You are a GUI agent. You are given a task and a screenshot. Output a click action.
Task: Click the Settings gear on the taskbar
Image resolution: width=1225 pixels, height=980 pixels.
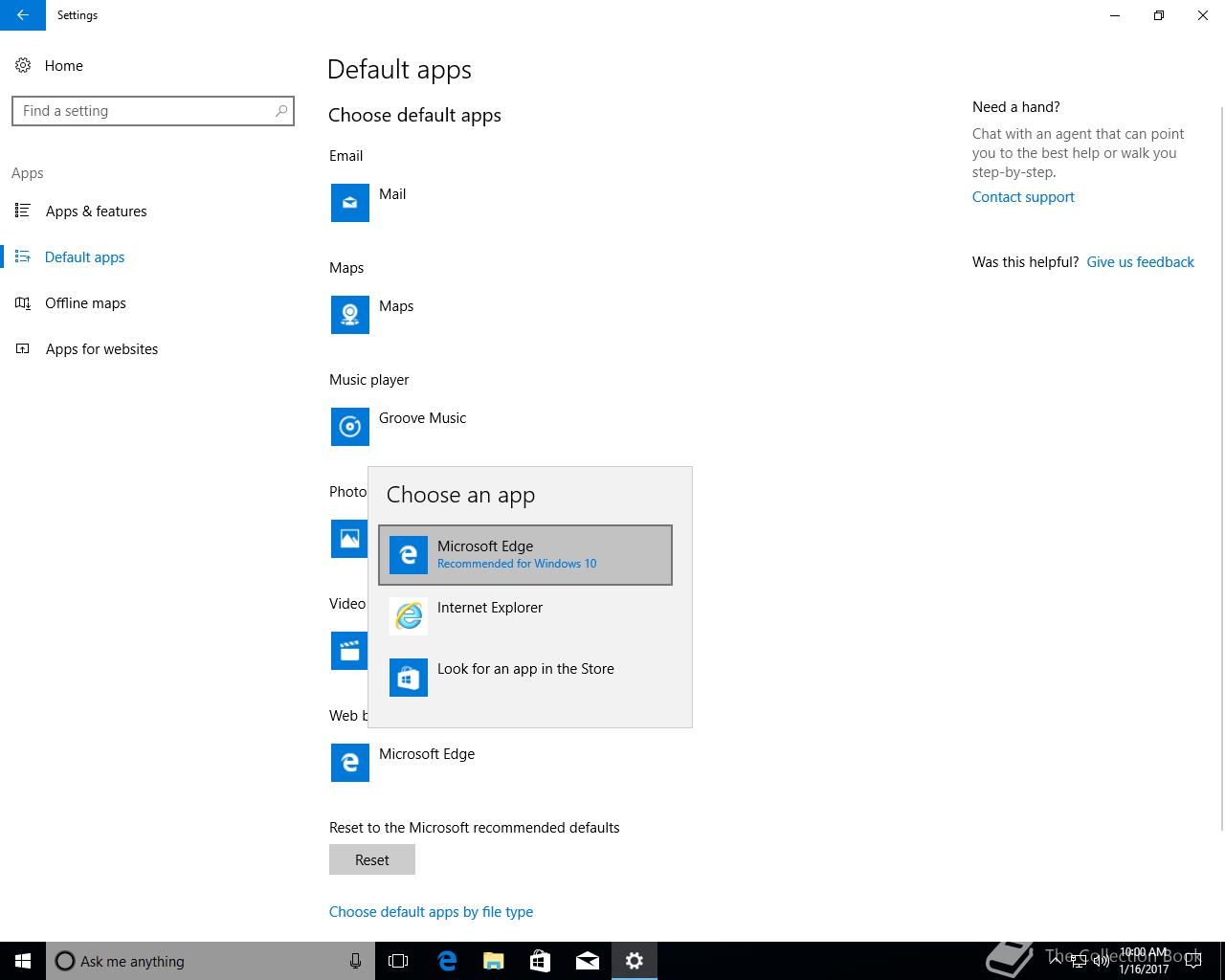(635, 961)
